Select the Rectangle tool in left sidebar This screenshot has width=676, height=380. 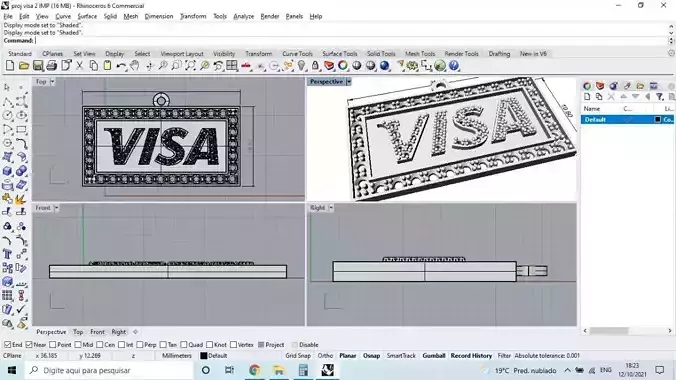[21, 129]
